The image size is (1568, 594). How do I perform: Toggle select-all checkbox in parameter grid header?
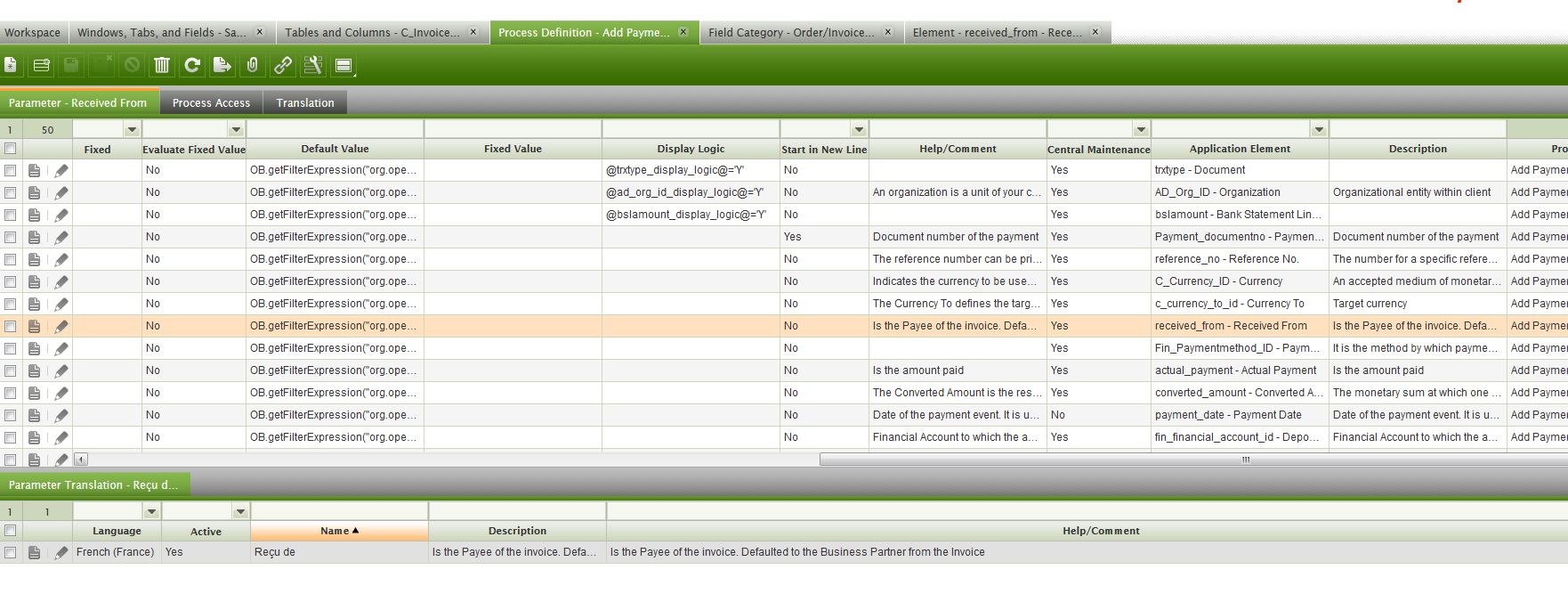[11, 149]
